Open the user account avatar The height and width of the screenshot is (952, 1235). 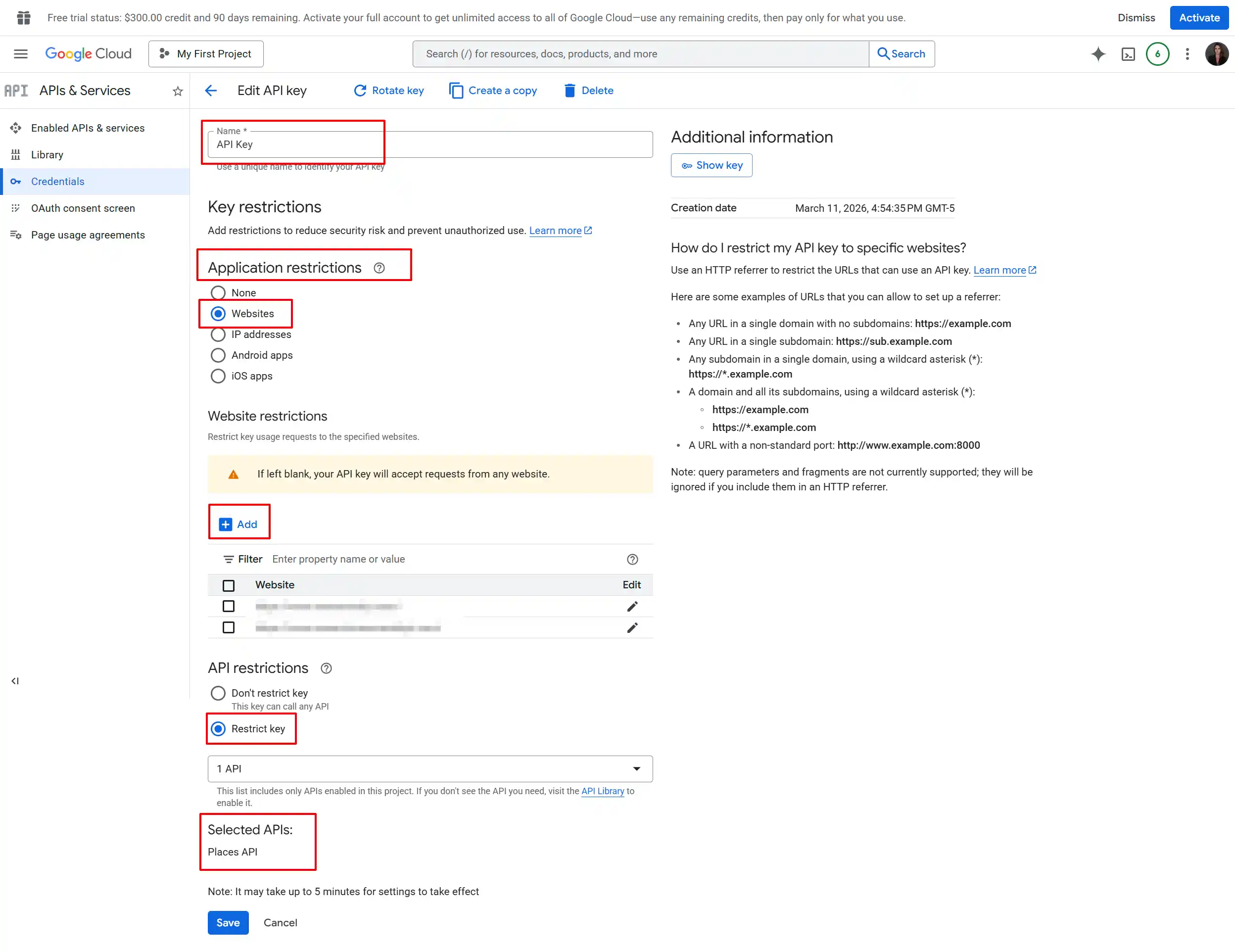tap(1217, 54)
